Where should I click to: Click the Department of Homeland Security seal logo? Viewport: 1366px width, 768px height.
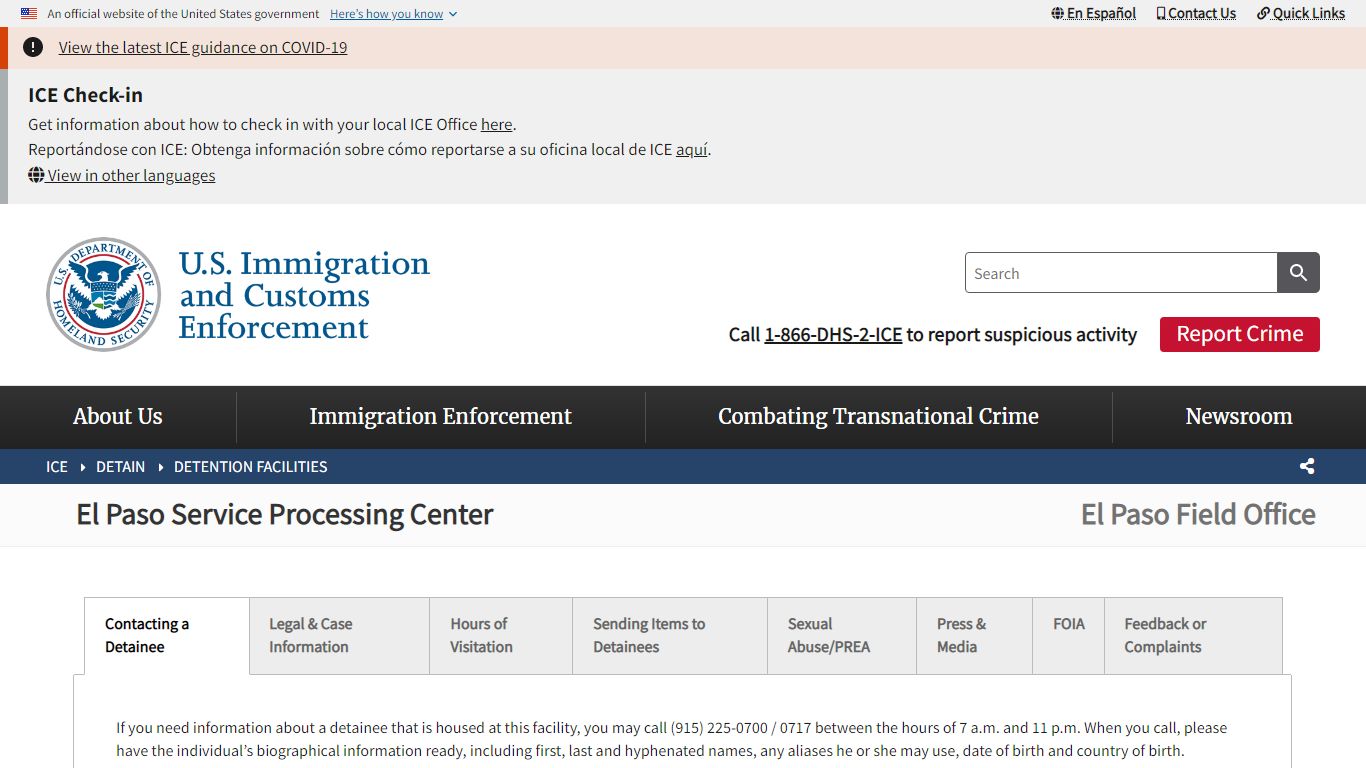[103, 294]
